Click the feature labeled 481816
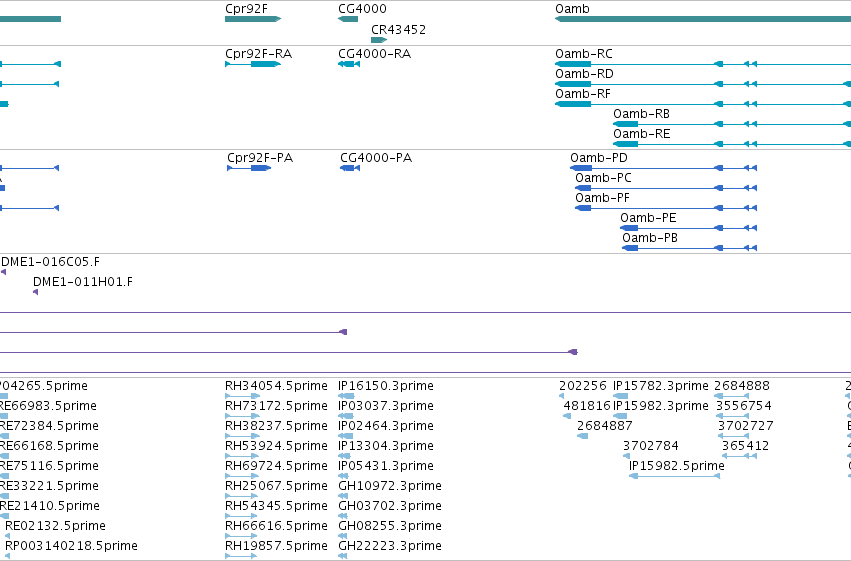The width and height of the screenshot is (851, 561). [587, 406]
